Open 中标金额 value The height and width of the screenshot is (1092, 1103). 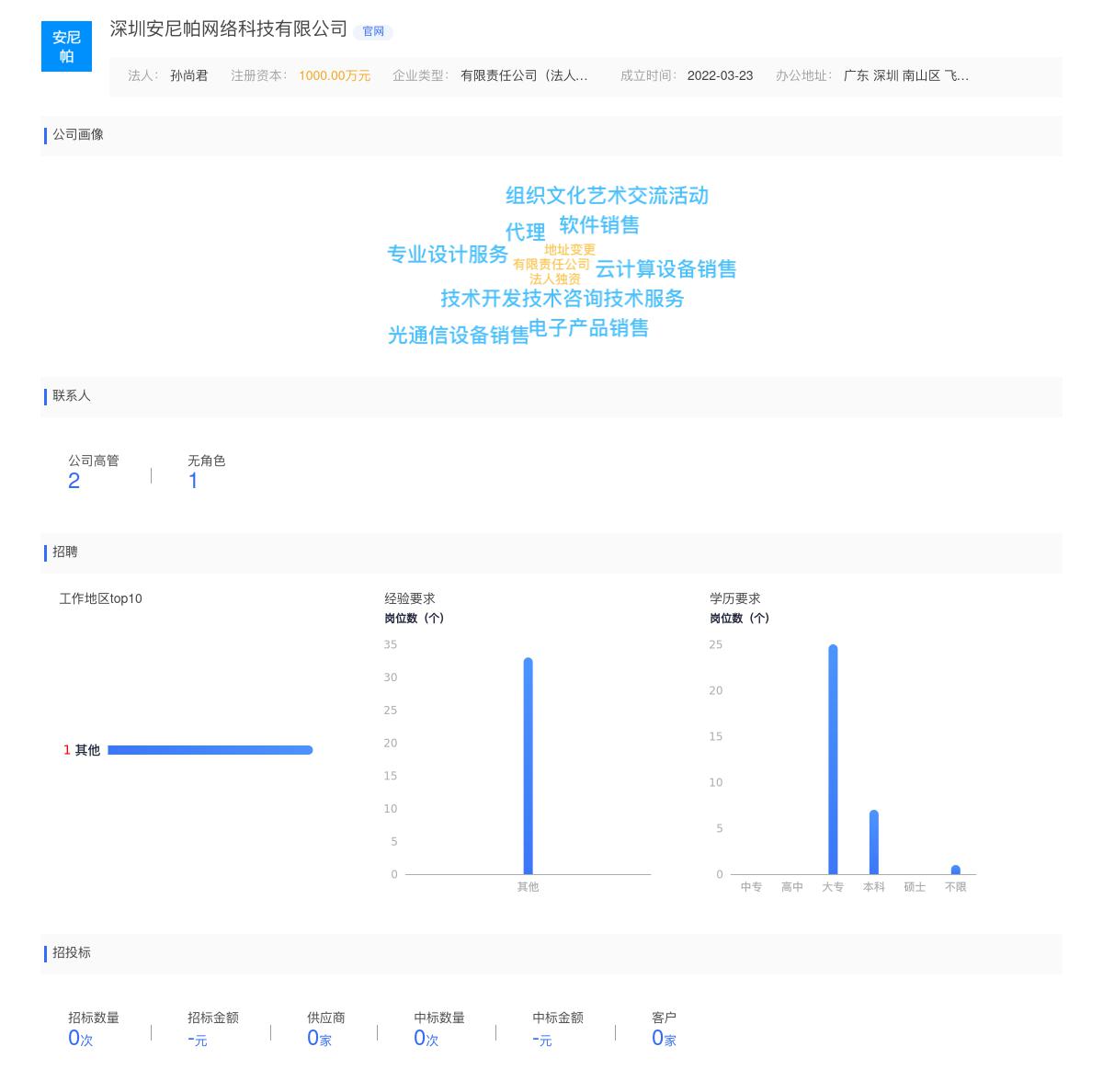(x=542, y=1039)
